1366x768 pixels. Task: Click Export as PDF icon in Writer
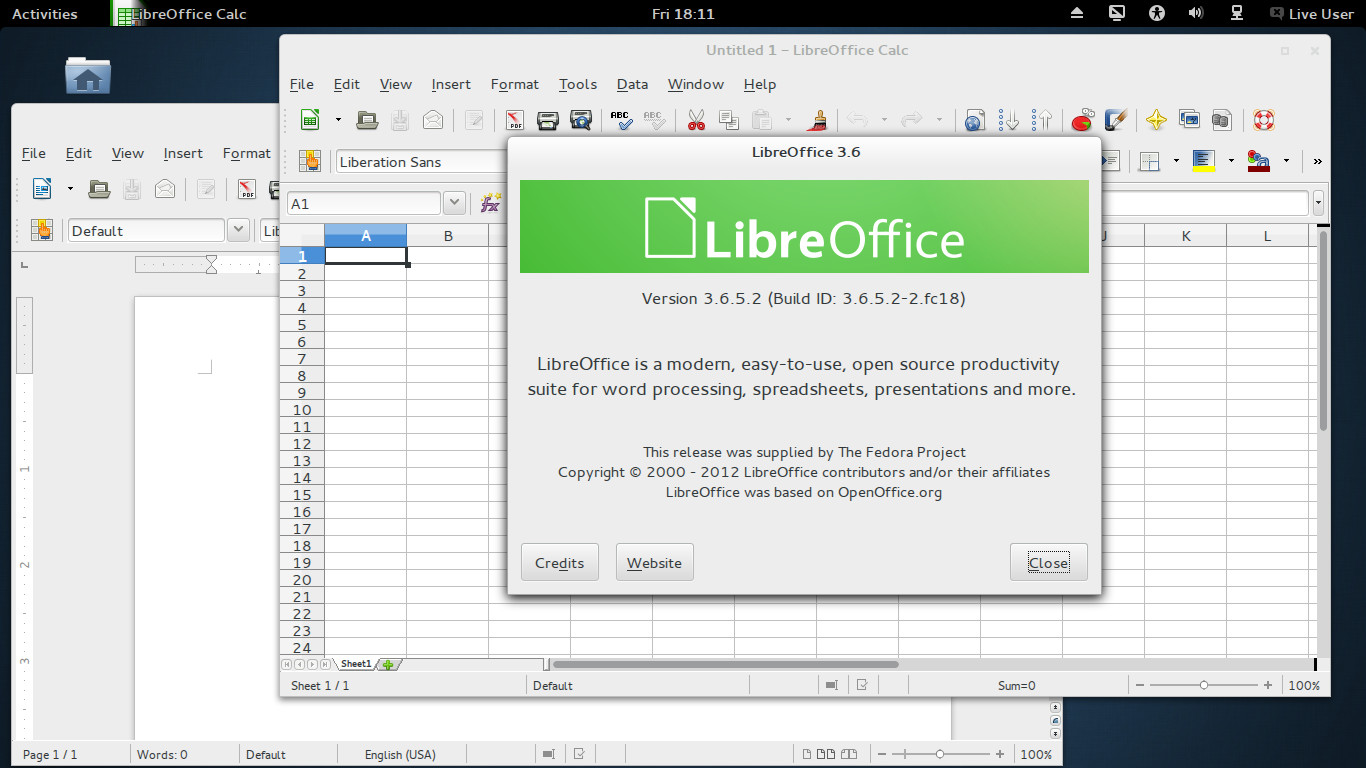[x=247, y=188]
